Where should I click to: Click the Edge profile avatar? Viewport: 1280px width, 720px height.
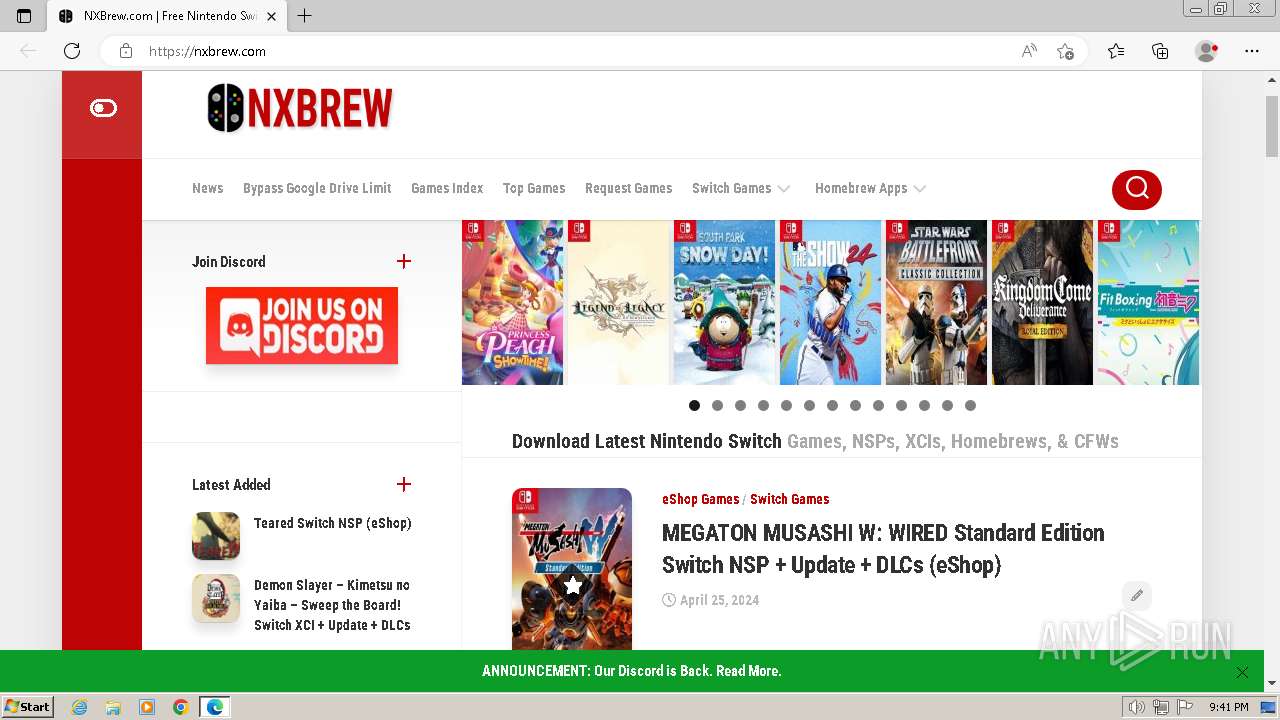pos(1207,51)
